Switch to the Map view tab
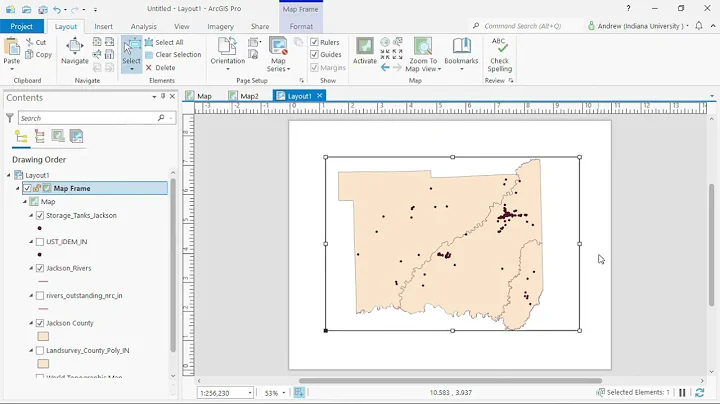This screenshot has width=720, height=404. (199, 96)
